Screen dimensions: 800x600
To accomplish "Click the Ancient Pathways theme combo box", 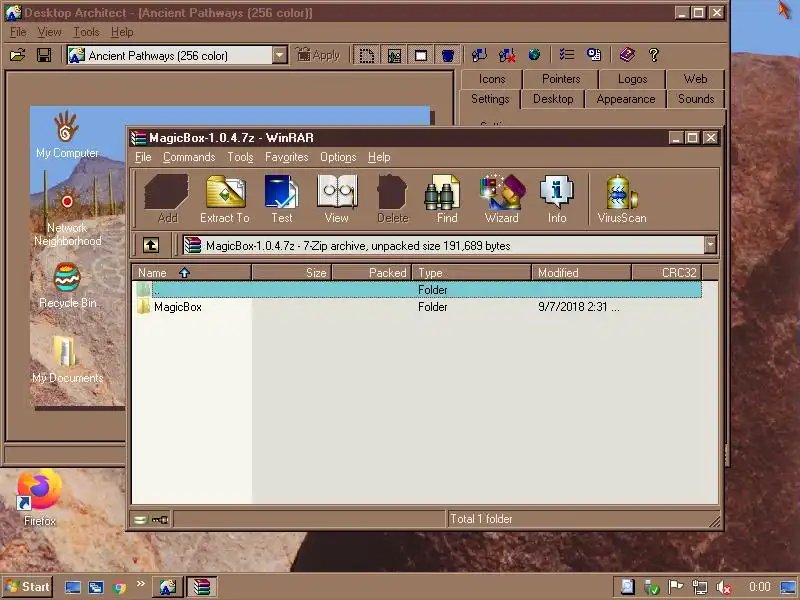I will (177, 55).
